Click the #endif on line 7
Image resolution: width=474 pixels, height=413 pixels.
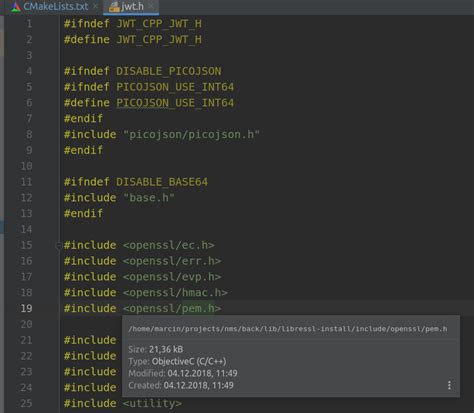pos(83,118)
